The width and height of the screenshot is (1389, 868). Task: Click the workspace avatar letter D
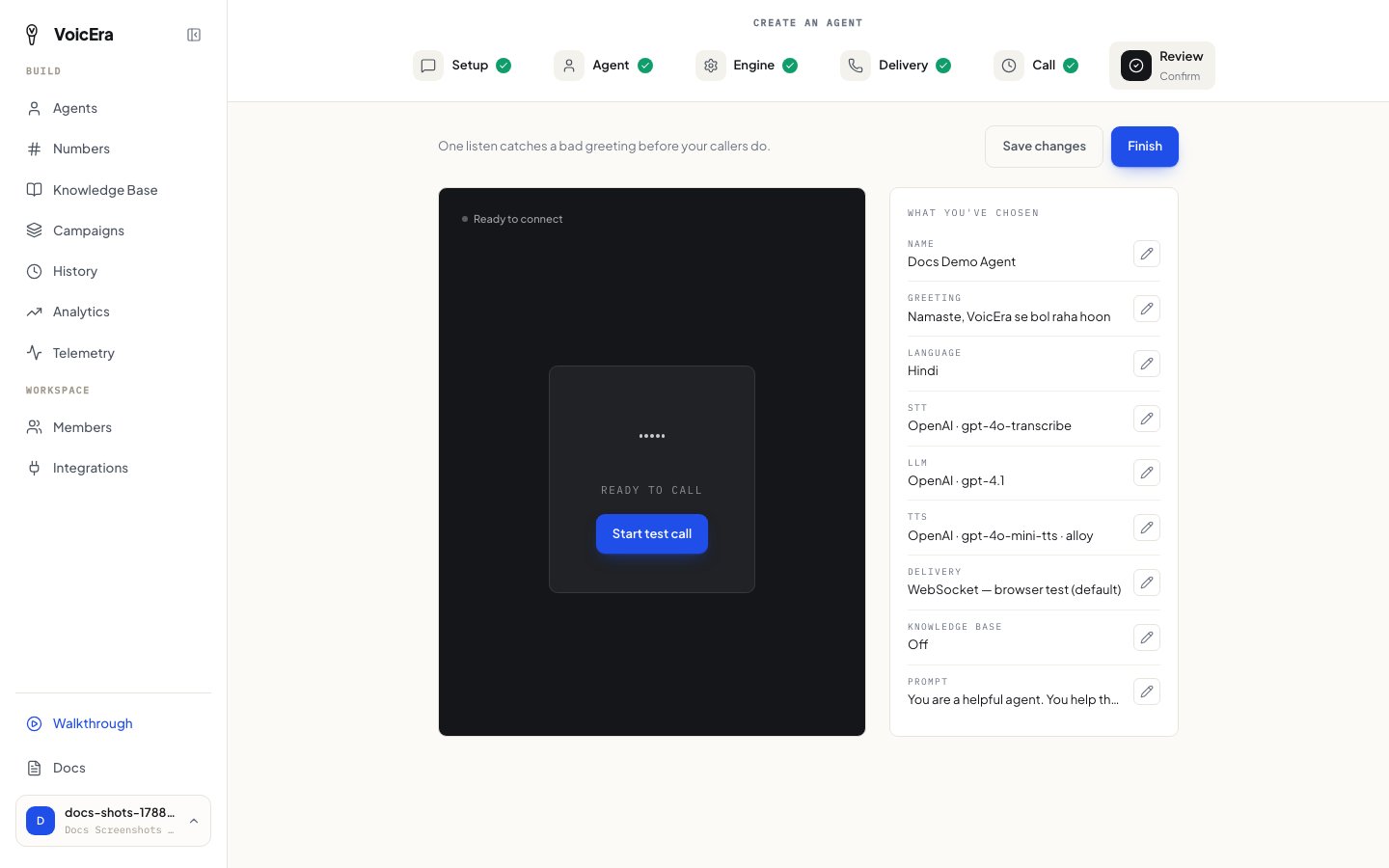41,821
